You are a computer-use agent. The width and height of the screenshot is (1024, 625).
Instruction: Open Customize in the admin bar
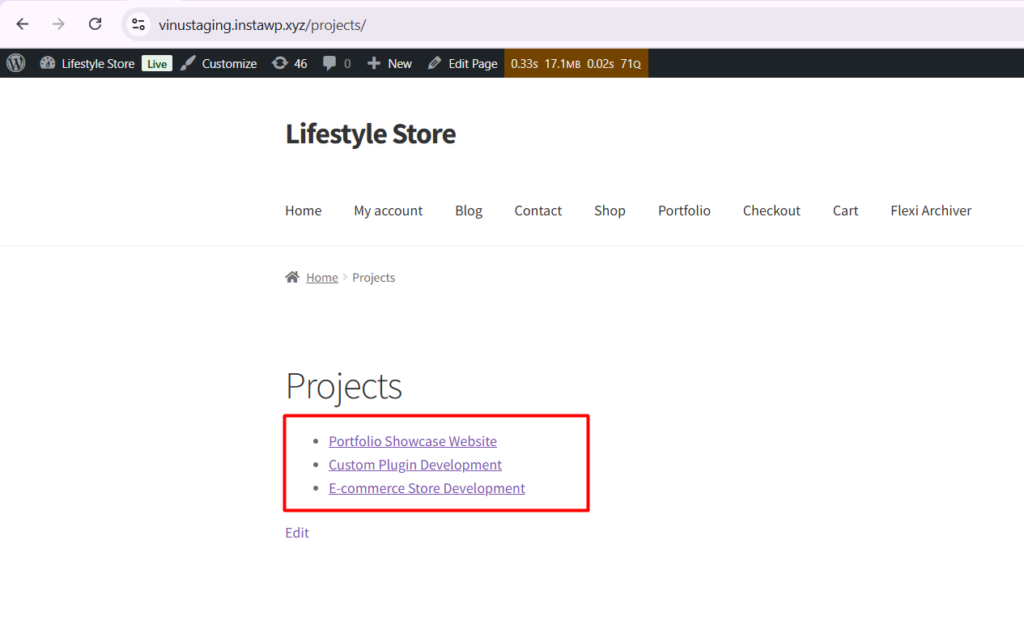tap(219, 63)
